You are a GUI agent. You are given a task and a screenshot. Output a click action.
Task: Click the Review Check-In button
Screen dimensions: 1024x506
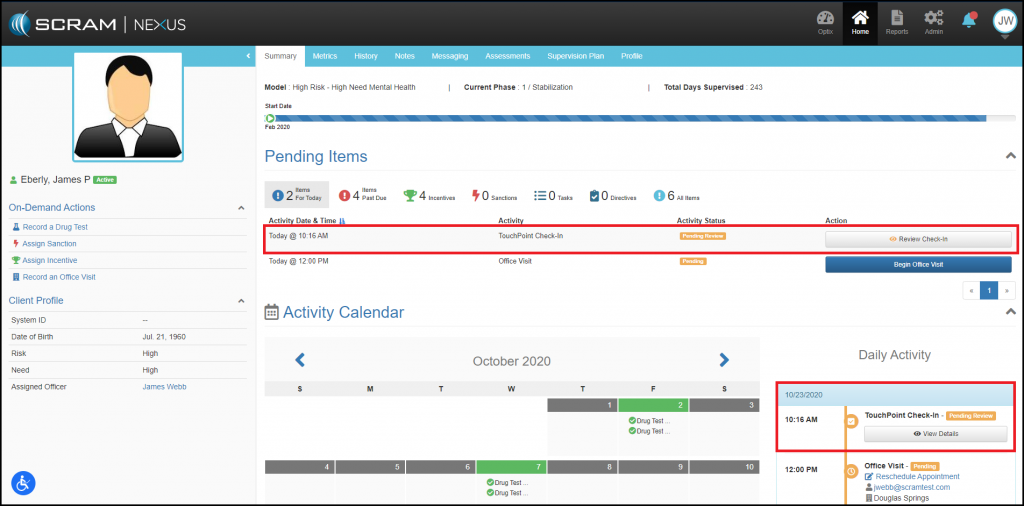tap(918, 239)
